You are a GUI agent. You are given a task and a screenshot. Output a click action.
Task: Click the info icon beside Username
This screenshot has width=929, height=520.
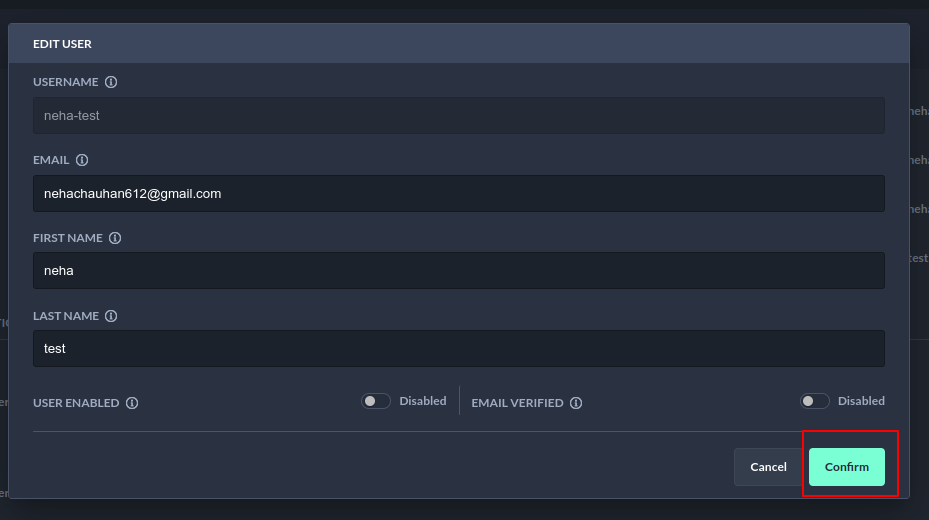(111, 82)
